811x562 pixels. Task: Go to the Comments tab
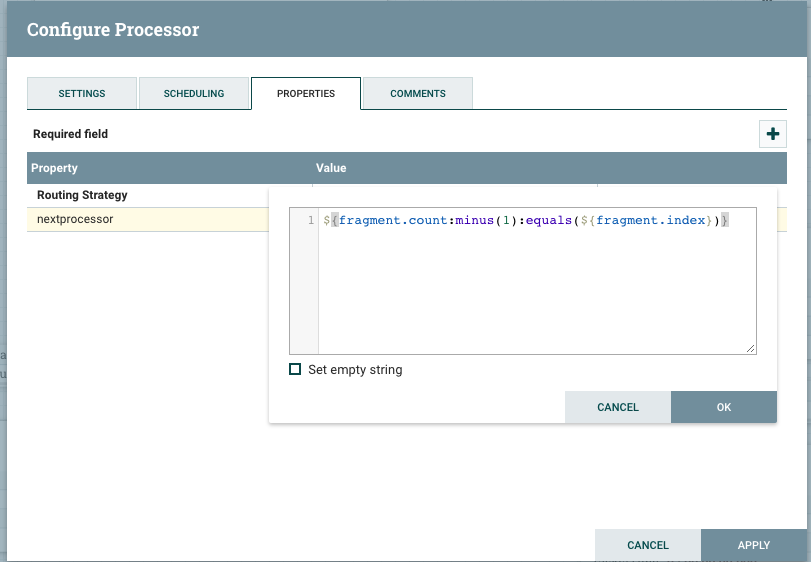coord(418,93)
